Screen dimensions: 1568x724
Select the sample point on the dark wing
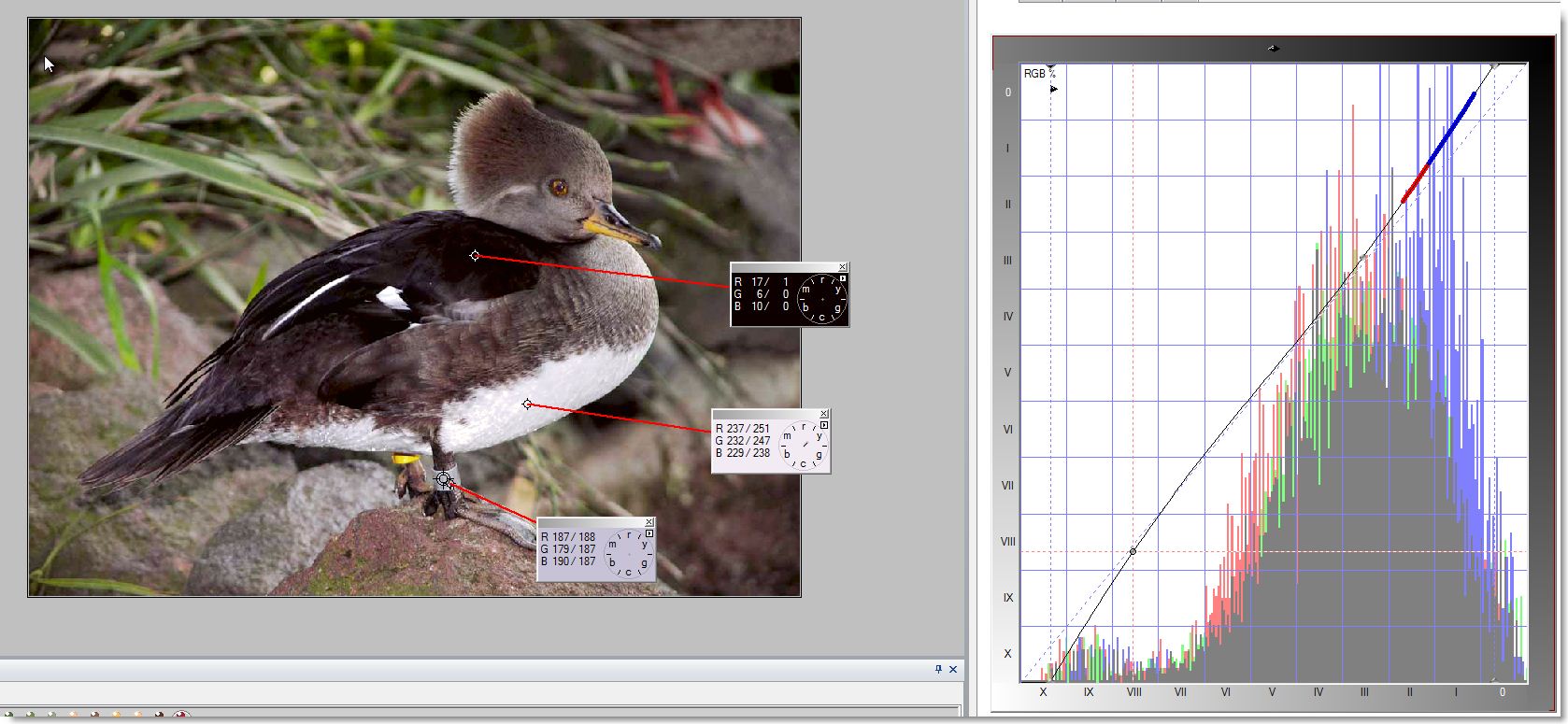(x=475, y=255)
